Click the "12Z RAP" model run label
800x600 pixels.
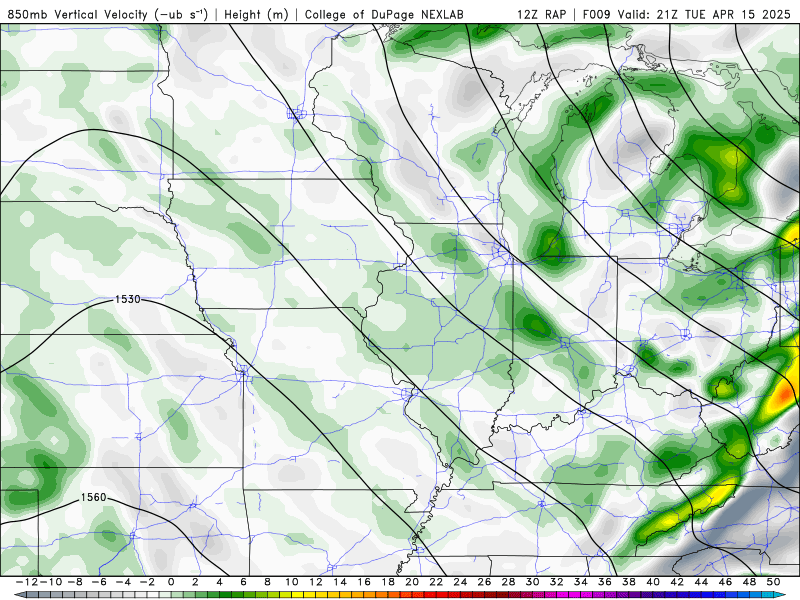pyautogui.click(x=541, y=14)
